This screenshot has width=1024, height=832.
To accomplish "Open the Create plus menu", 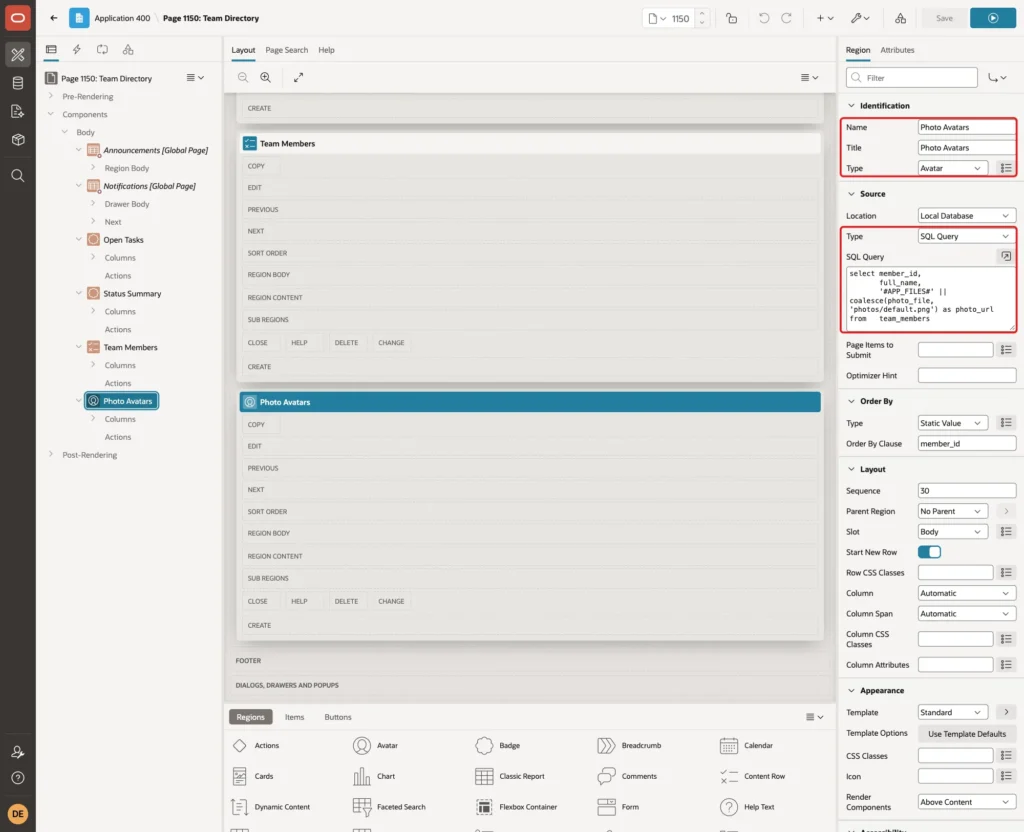I will click(x=825, y=18).
